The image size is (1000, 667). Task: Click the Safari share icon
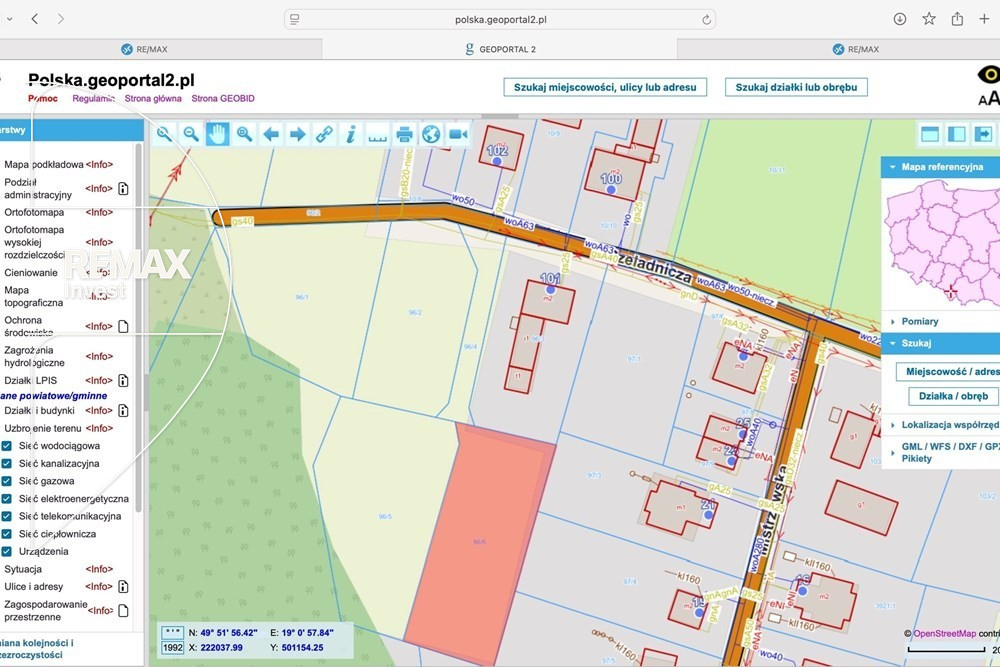[957, 19]
